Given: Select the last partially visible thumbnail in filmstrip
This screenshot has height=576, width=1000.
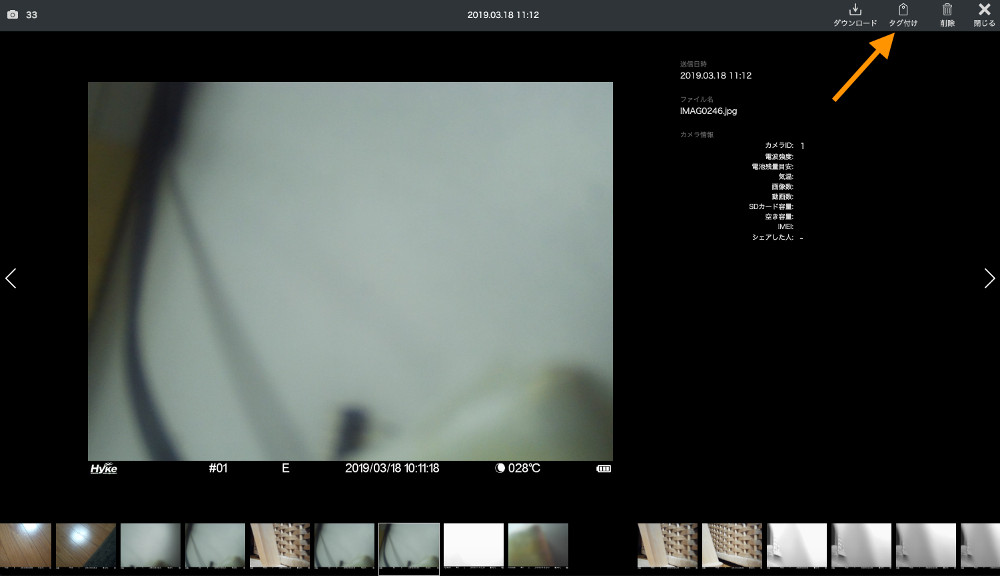Looking at the screenshot, I should coord(980,546).
